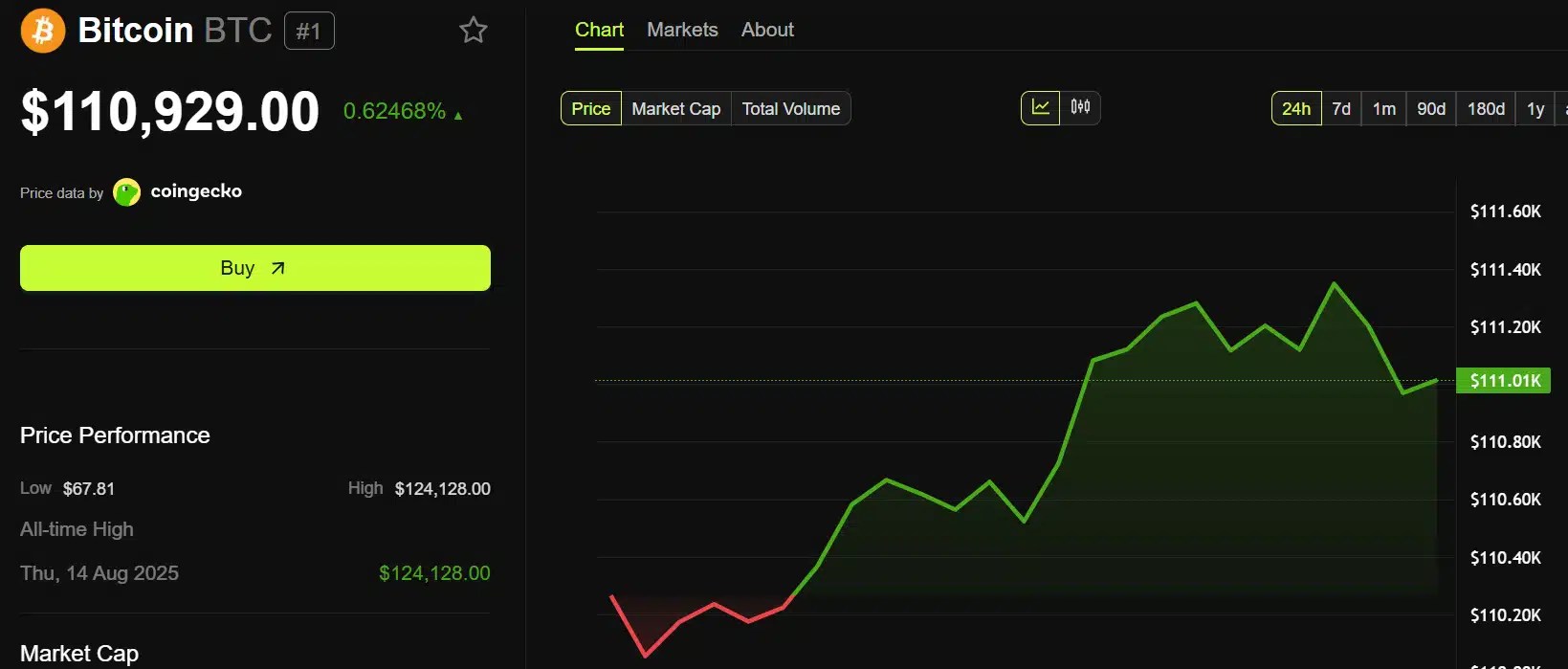Select the Total Volume chart toggle

tap(791, 108)
